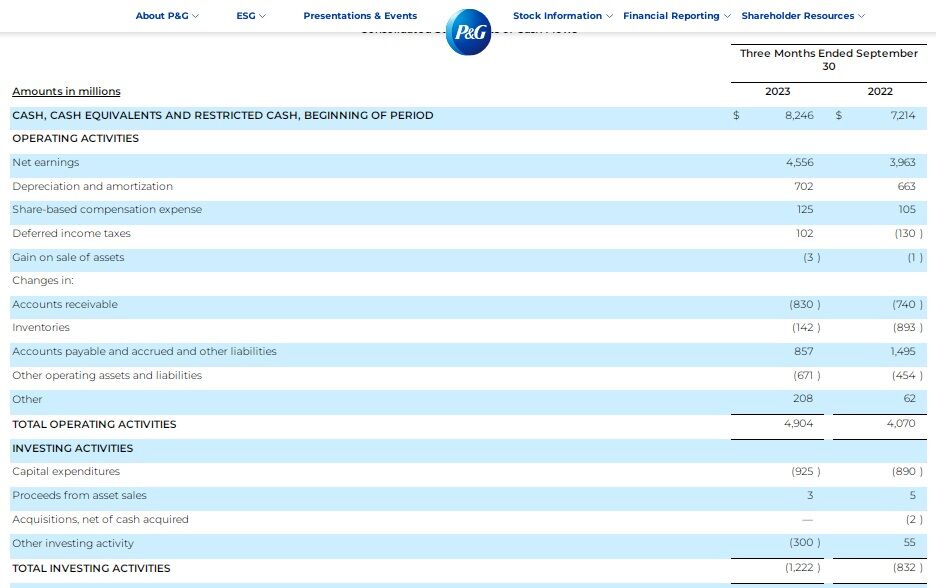Select depreciation 2023 value 702
This screenshot has width=936, height=588.
point(803,186)
